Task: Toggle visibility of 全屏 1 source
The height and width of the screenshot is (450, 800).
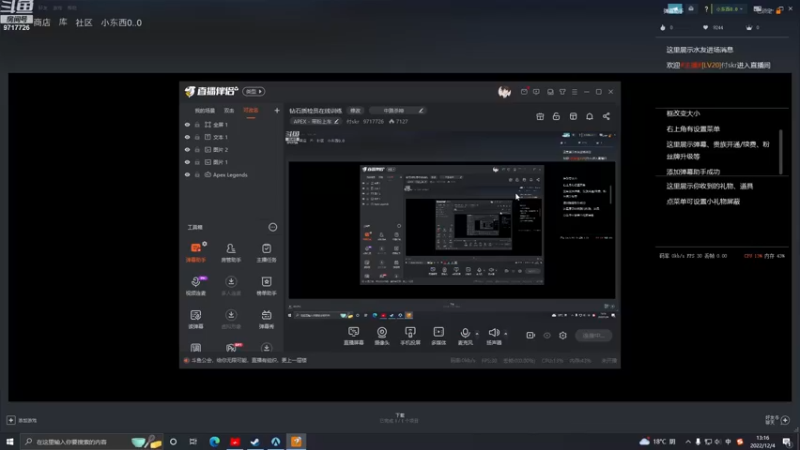Action: click(187, 124)
